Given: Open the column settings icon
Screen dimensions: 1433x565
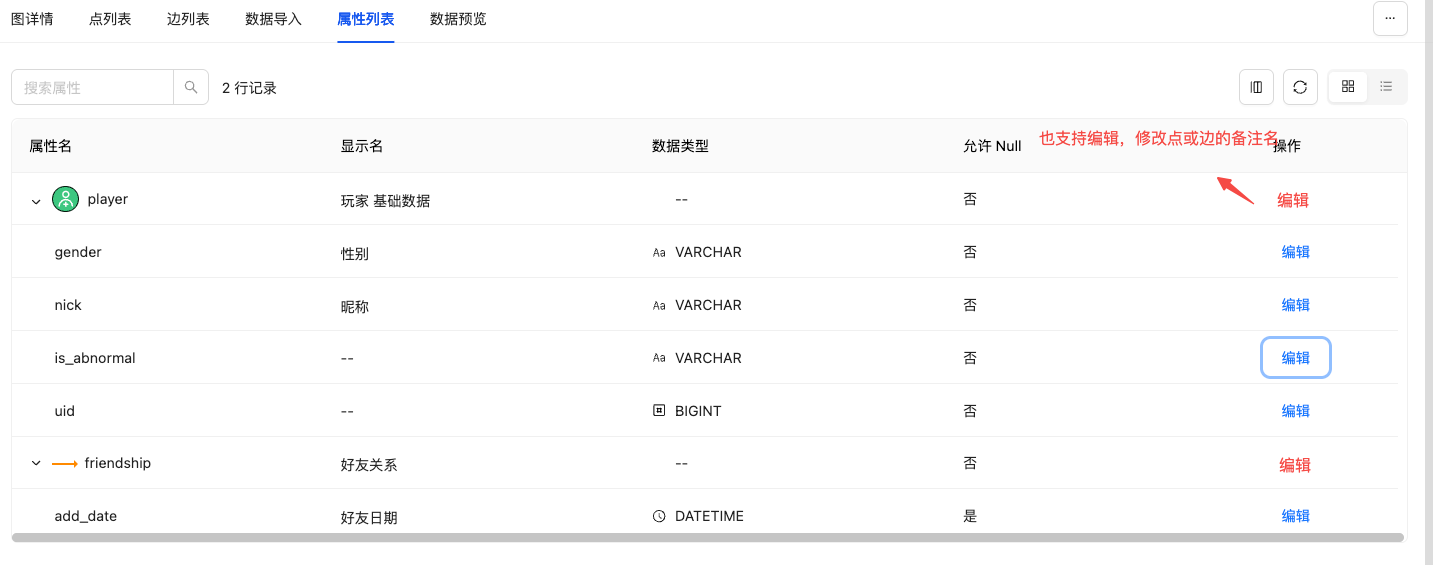Looking at the screenshot, I should (1256, 87).
